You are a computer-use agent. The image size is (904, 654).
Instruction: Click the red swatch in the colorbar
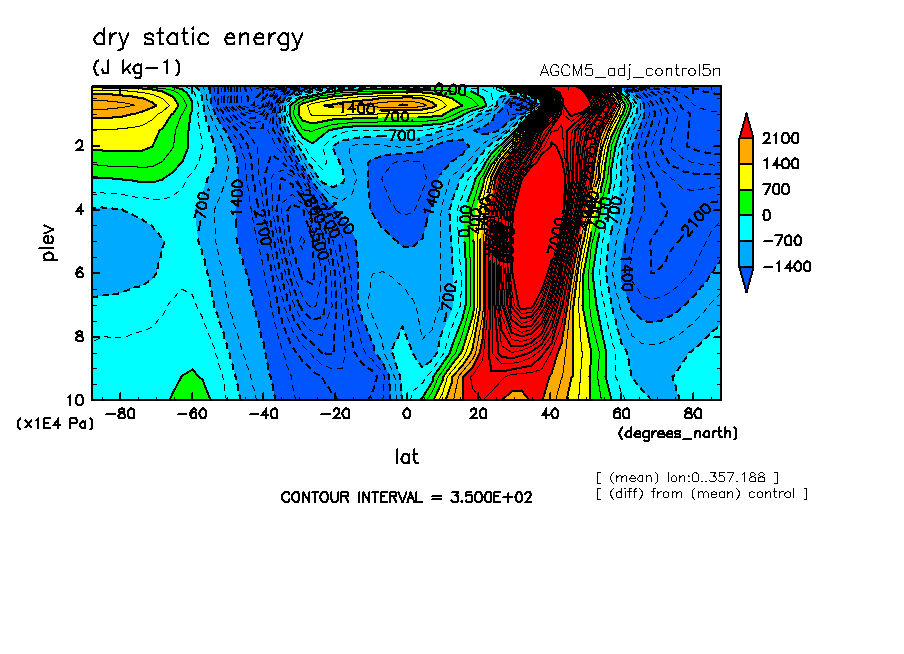746,126
